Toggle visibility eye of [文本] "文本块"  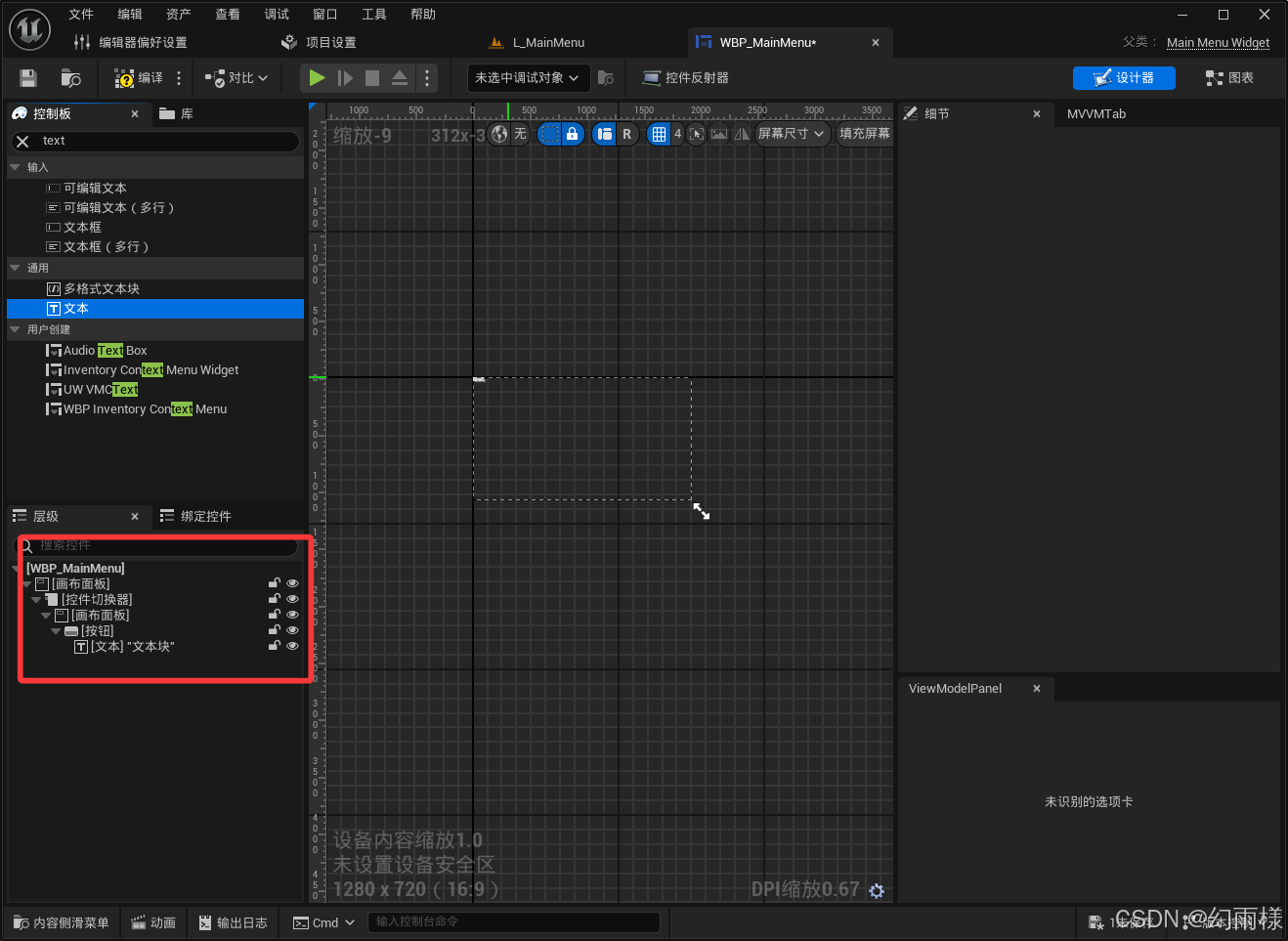292,646
